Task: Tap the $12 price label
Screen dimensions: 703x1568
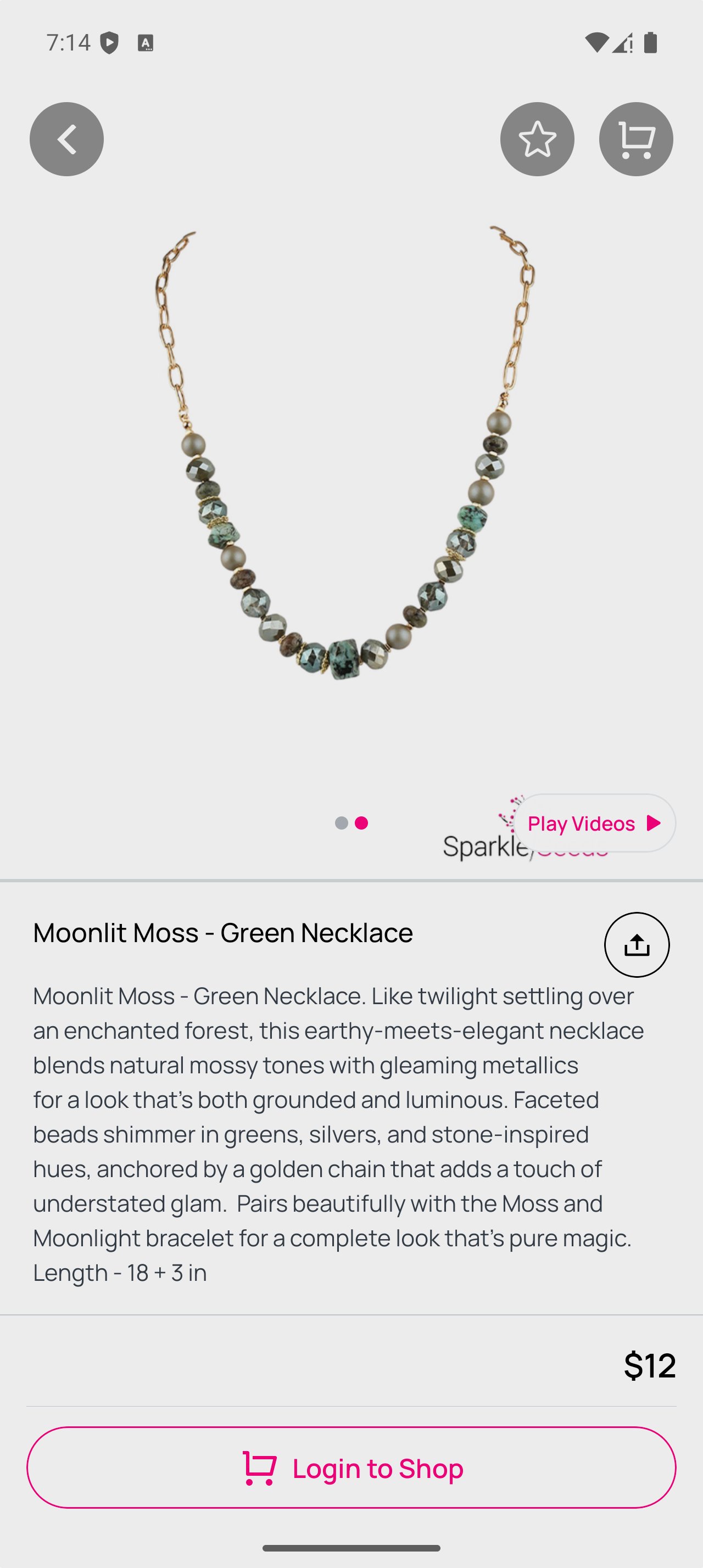Action: 649,1365
